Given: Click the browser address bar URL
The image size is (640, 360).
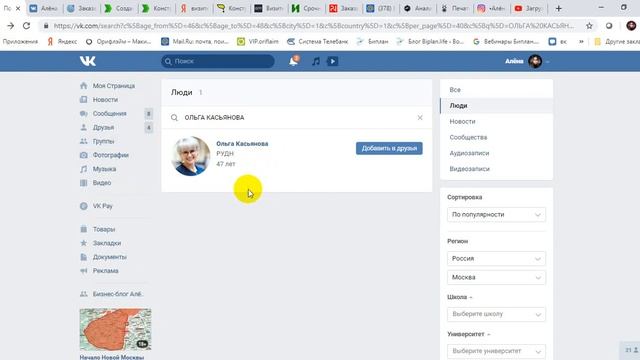Looking at the screenshot, I should point(313,26).
